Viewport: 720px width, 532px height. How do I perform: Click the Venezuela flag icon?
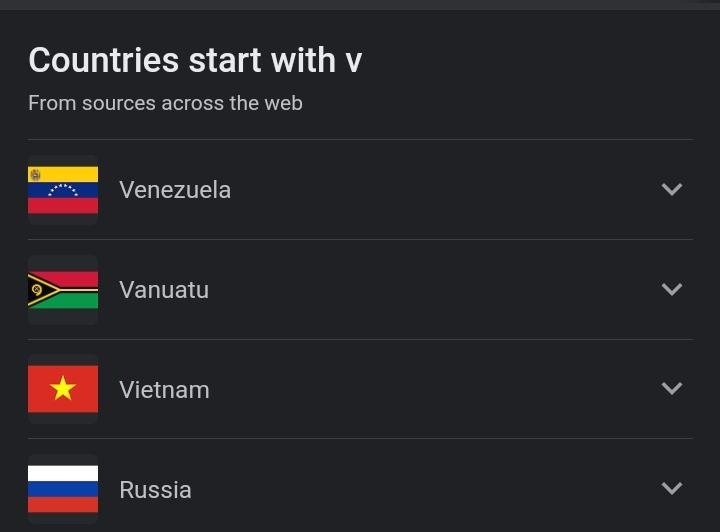coord(63,190)
